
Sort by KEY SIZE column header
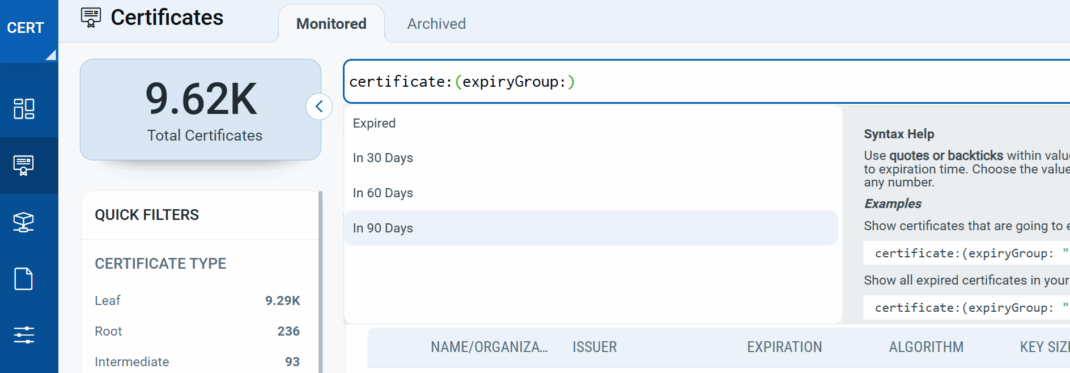[1044, 347]
